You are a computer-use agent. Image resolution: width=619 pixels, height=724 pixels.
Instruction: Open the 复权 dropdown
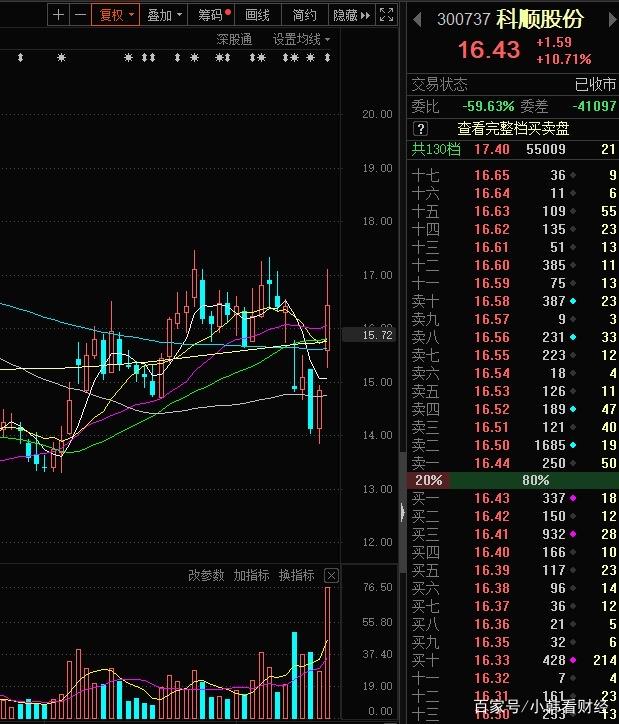[x=115, y=15]
